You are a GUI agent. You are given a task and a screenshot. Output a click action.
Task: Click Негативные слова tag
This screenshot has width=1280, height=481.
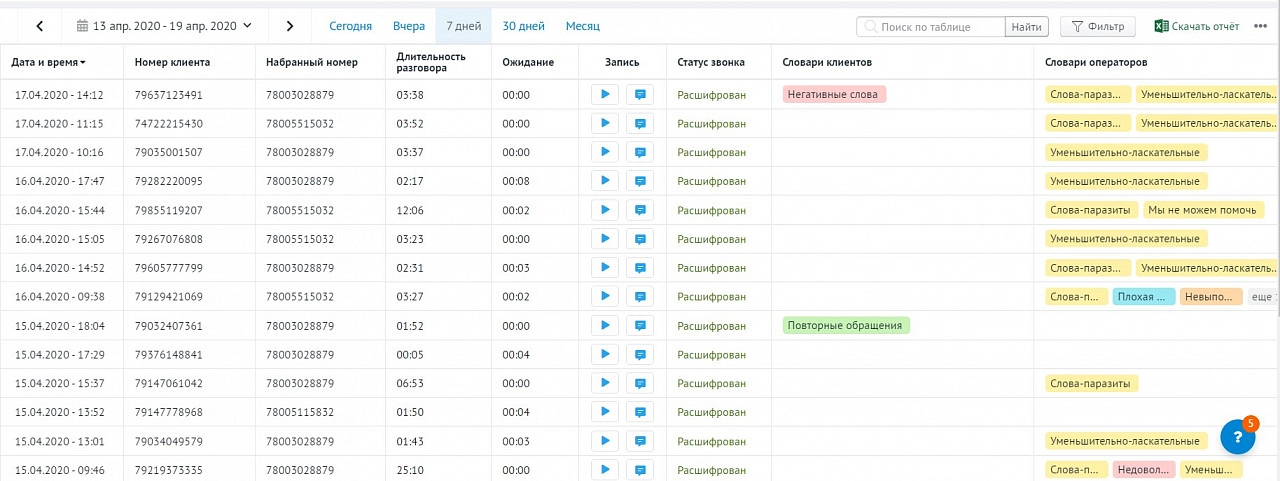pos(835,95)
